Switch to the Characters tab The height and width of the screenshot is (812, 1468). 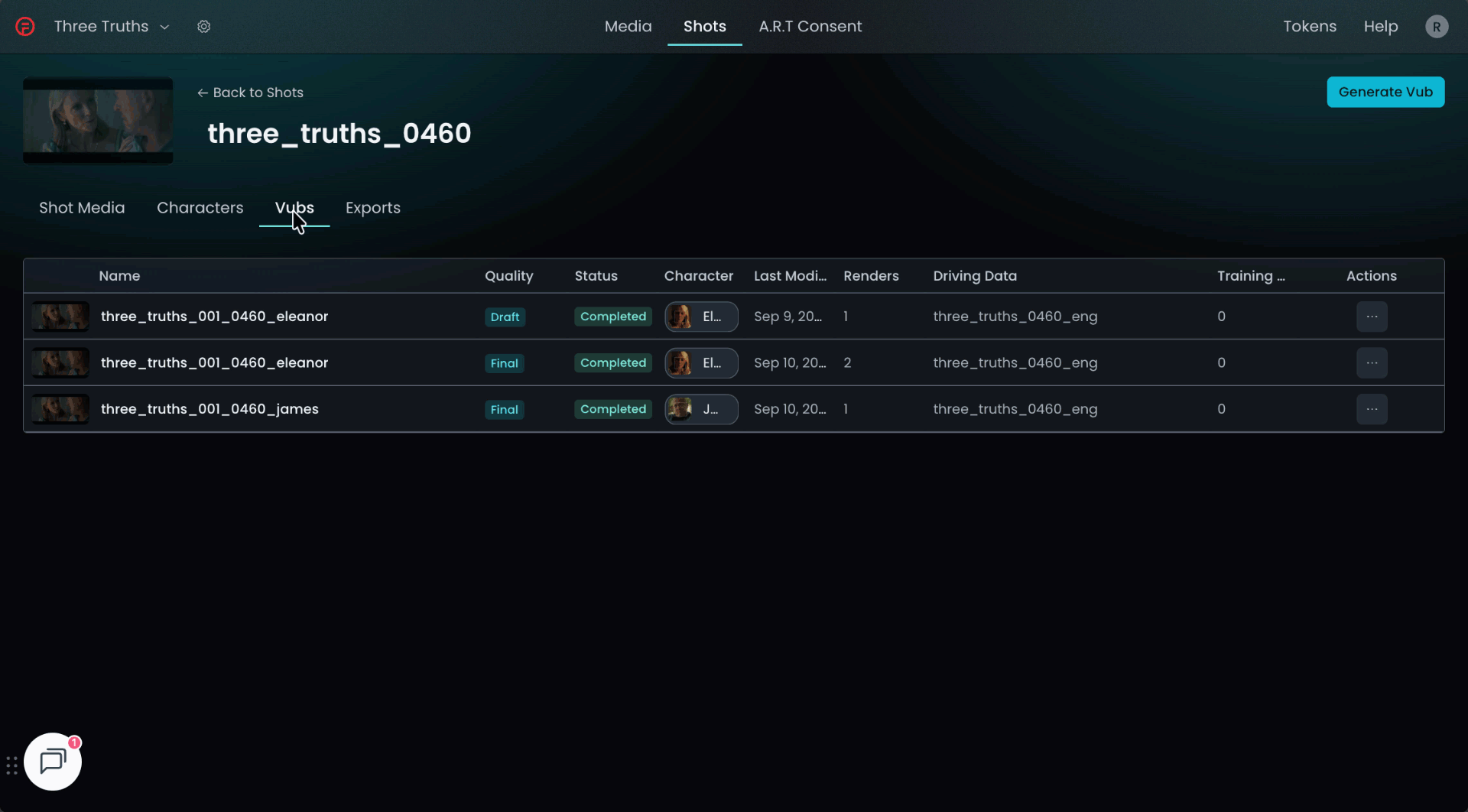[x=200, y=208]
